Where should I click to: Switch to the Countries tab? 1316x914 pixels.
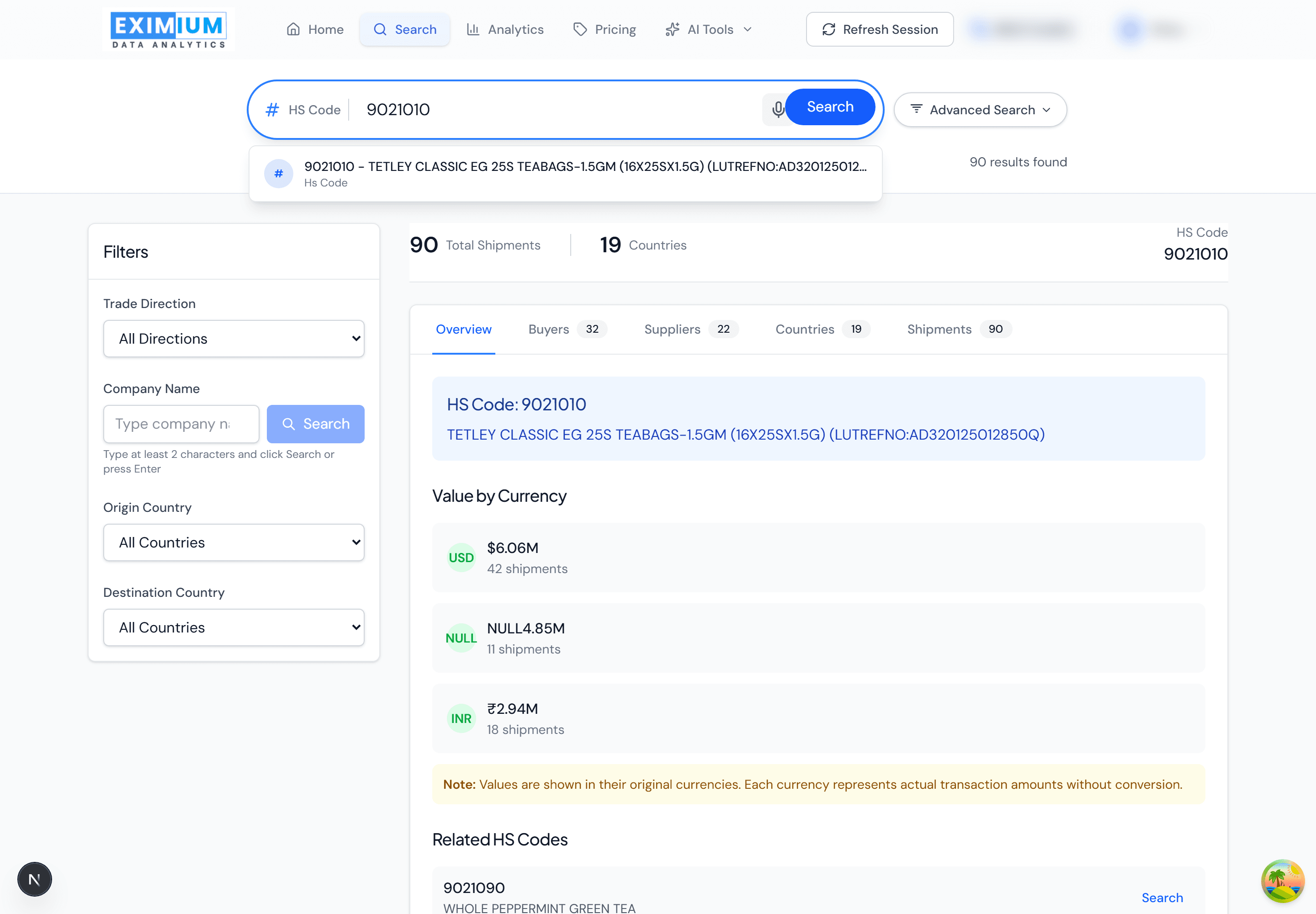click(x=822, y=329)
